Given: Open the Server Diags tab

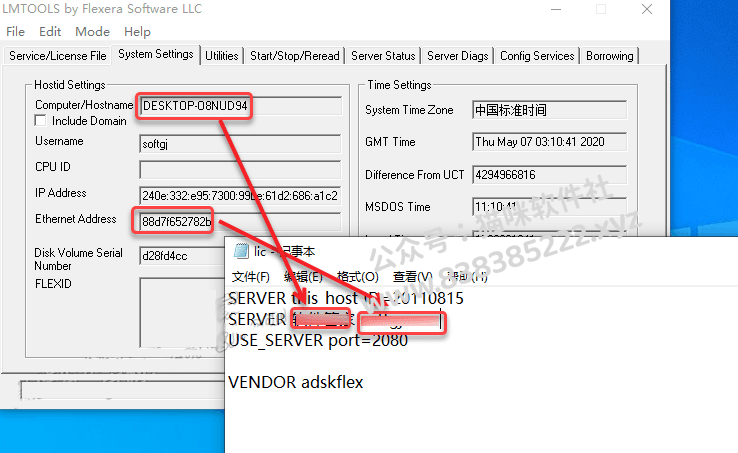Looking at the screenshot, I should [x=457, y=56].
